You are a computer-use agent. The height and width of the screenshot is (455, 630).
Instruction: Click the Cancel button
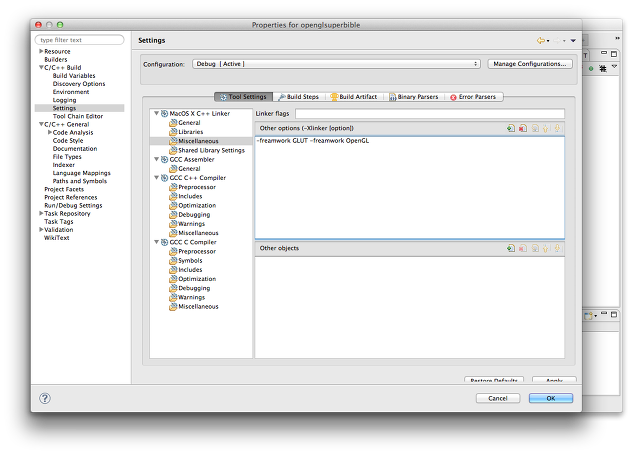(x=498, y=398)
